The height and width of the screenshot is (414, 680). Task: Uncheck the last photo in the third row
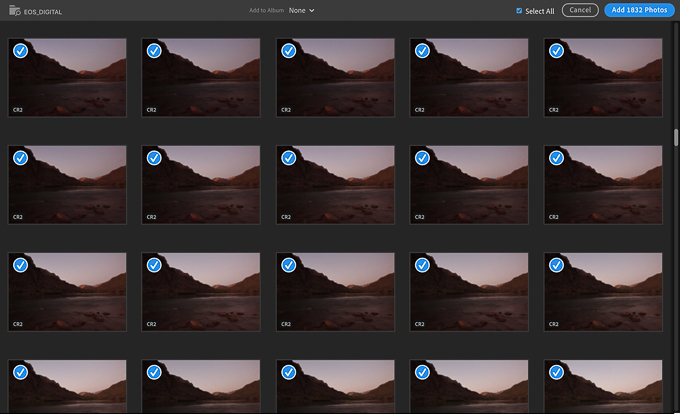coord(556,265)
